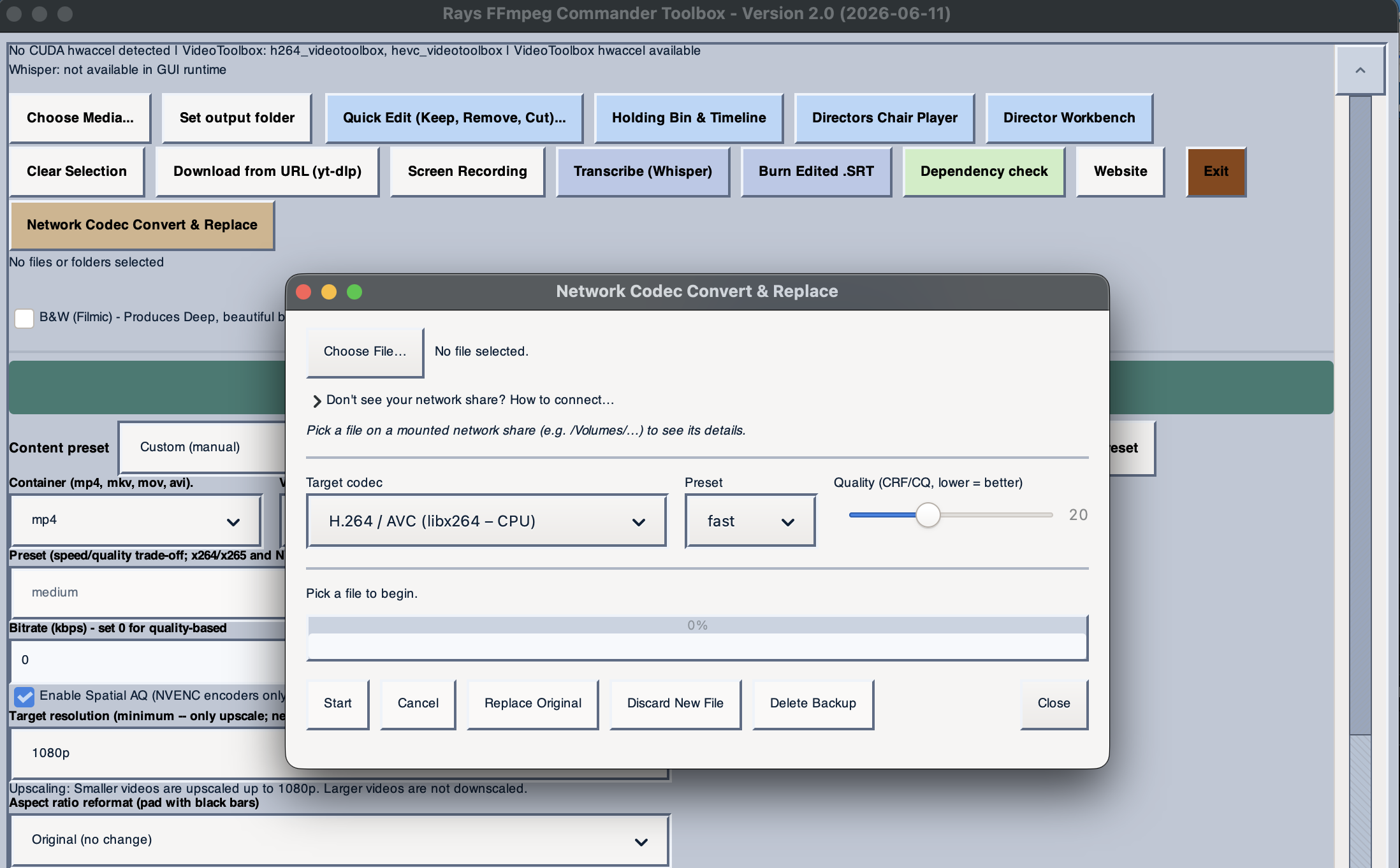Toggle the B&W (Filmic) checkbox

pos(24,318)
